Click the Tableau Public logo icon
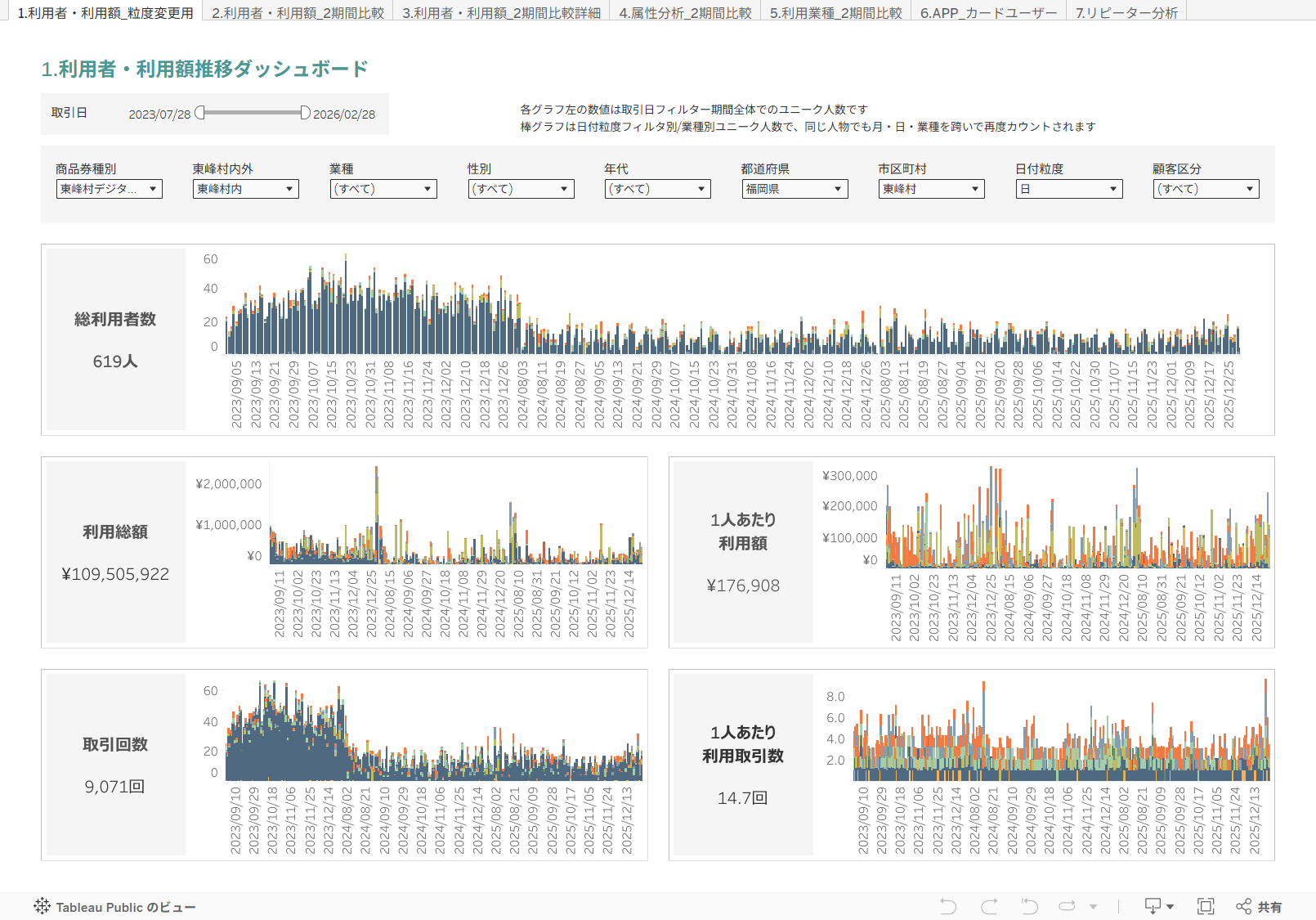The image size is (1316, 920). click(x=42, y=906)
